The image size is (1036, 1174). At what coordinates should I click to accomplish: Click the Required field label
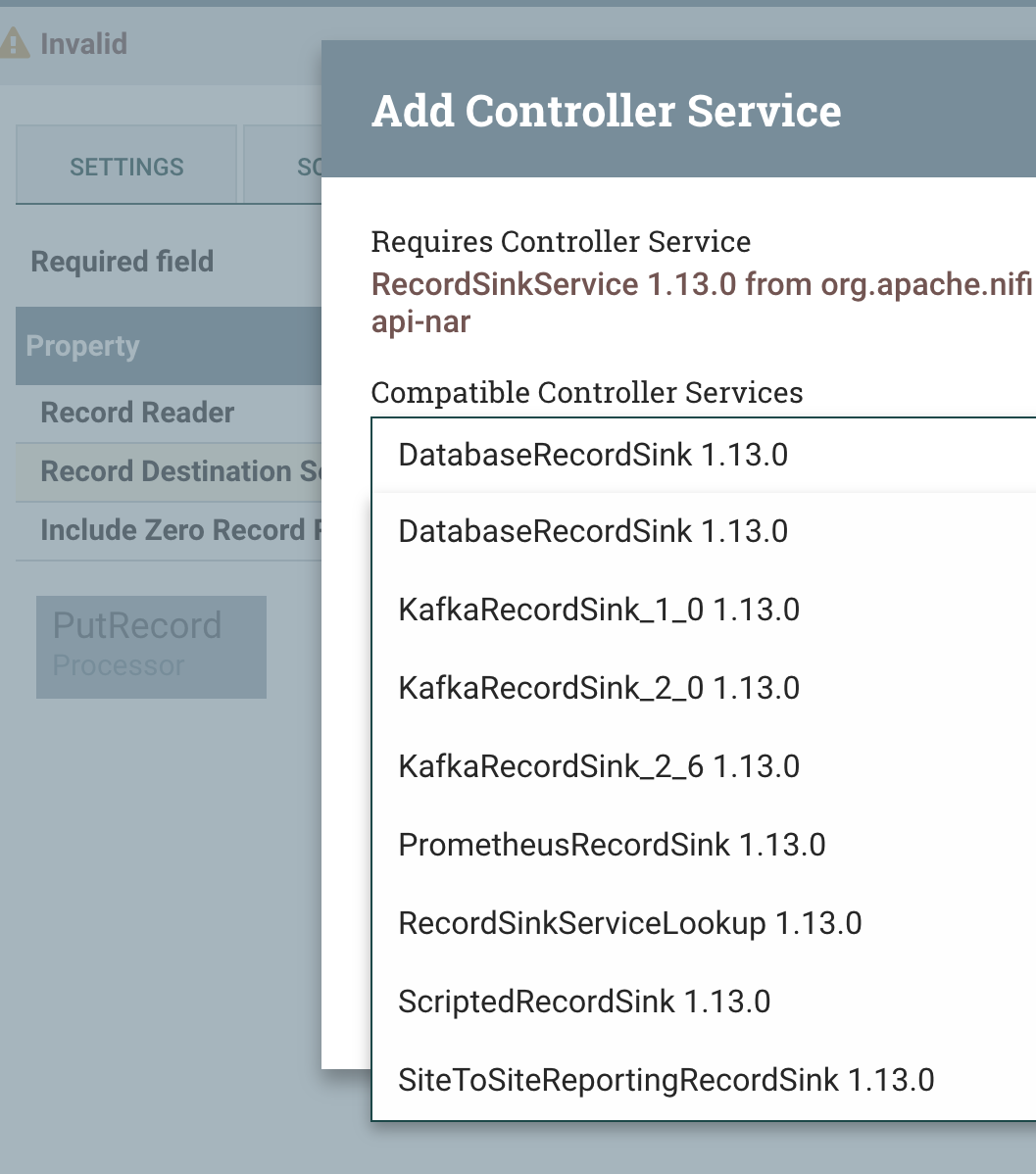pos(123,262)
